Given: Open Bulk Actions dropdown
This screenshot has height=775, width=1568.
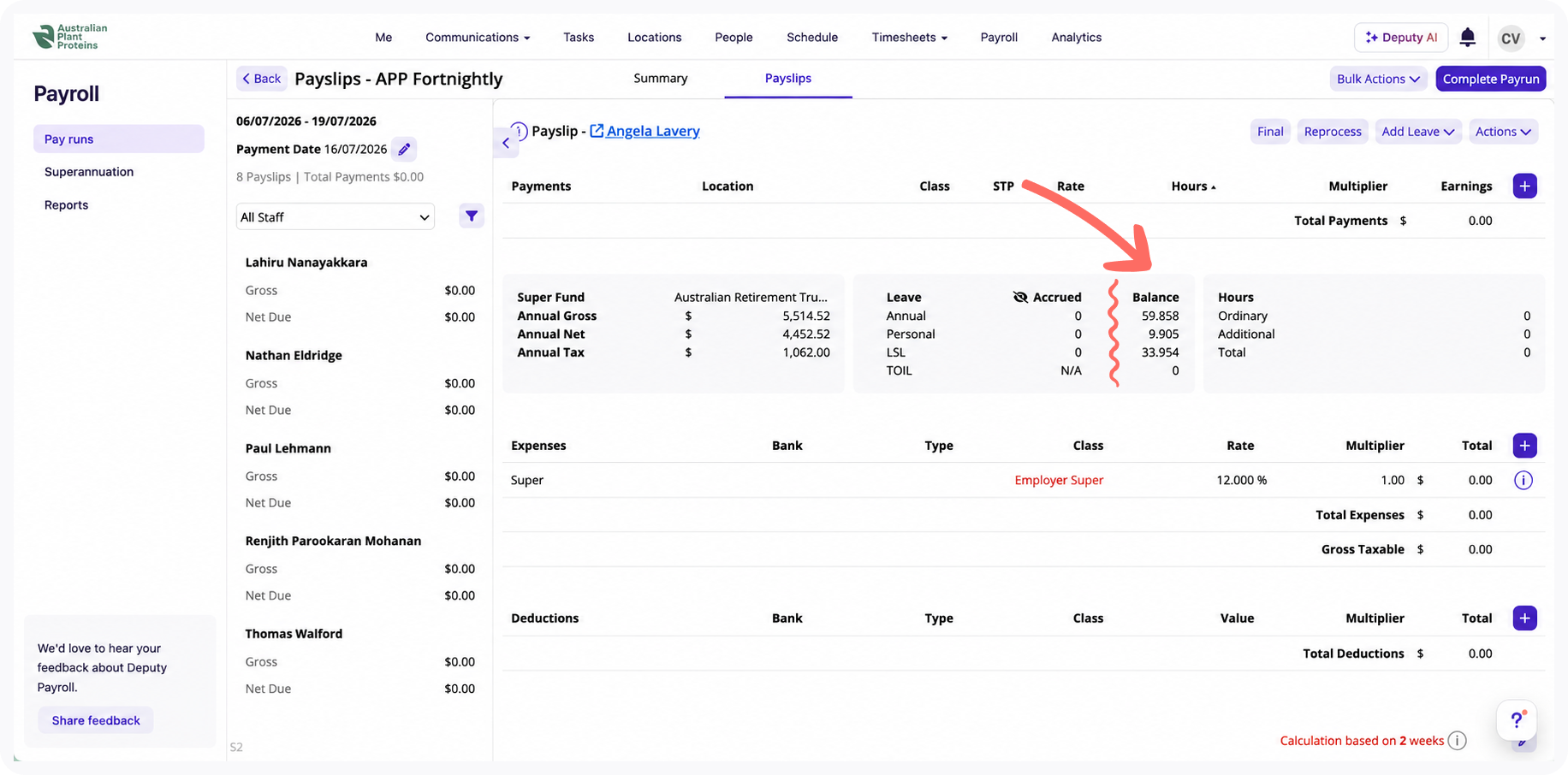Looking at the screenshot, I should coord(1378,79).
